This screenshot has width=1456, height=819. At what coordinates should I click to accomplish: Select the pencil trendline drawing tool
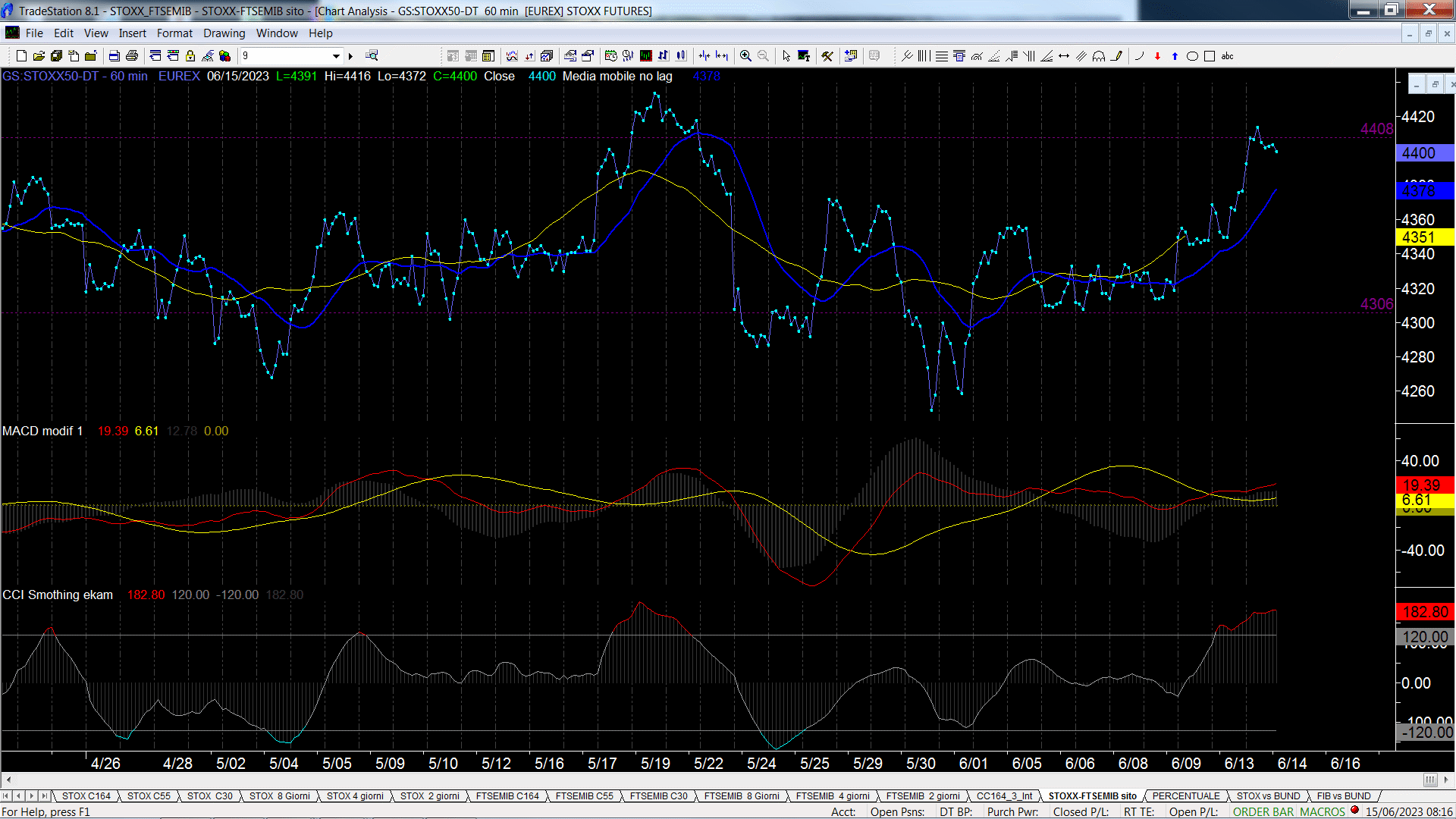coord(1116,56)
